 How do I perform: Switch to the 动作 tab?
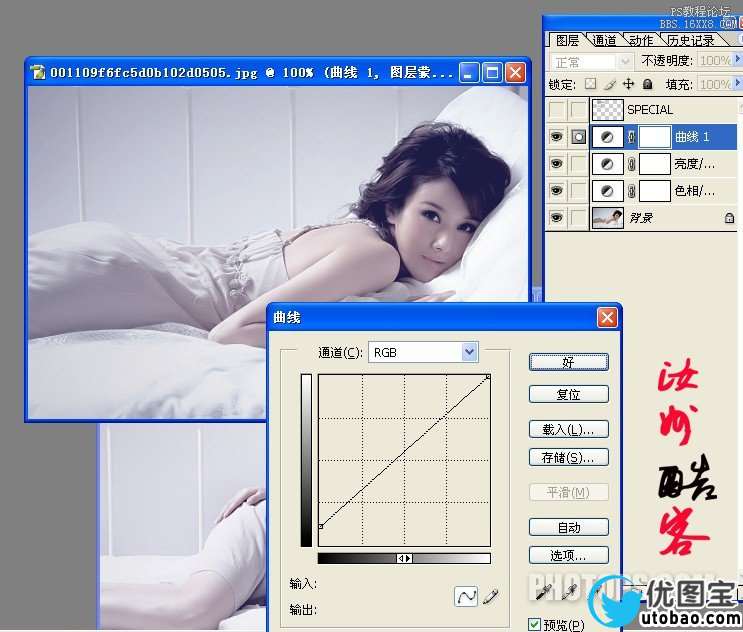click(641, 40)
